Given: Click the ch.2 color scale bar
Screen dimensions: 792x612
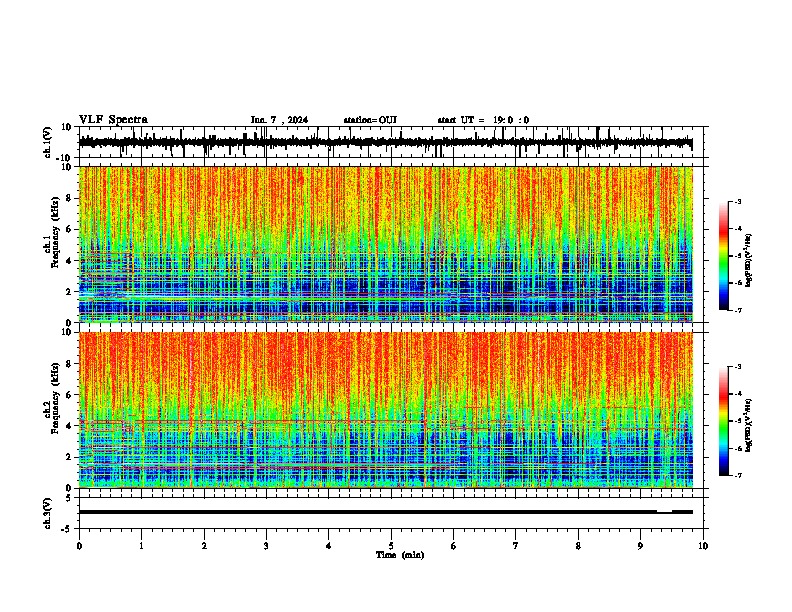Looking at the screenshot, I should click(723, 421).
